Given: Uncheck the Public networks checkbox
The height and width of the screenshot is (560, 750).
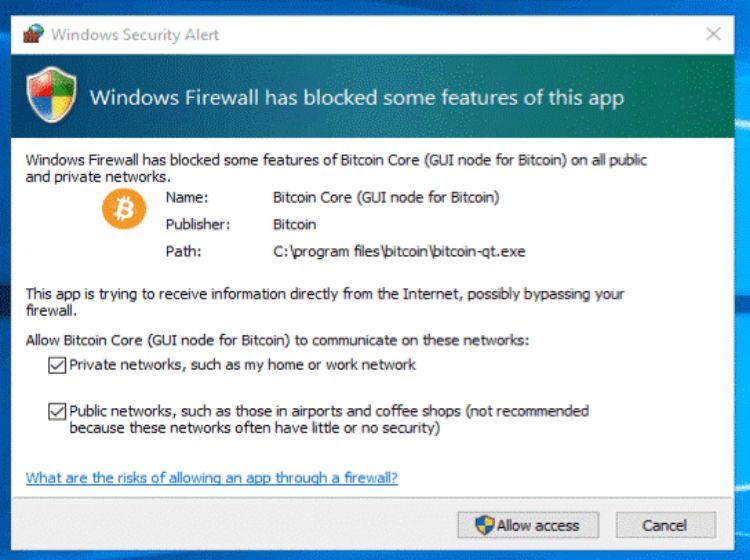Looking at the screenshot, I should pyautogui.click(x=56, y=411).
